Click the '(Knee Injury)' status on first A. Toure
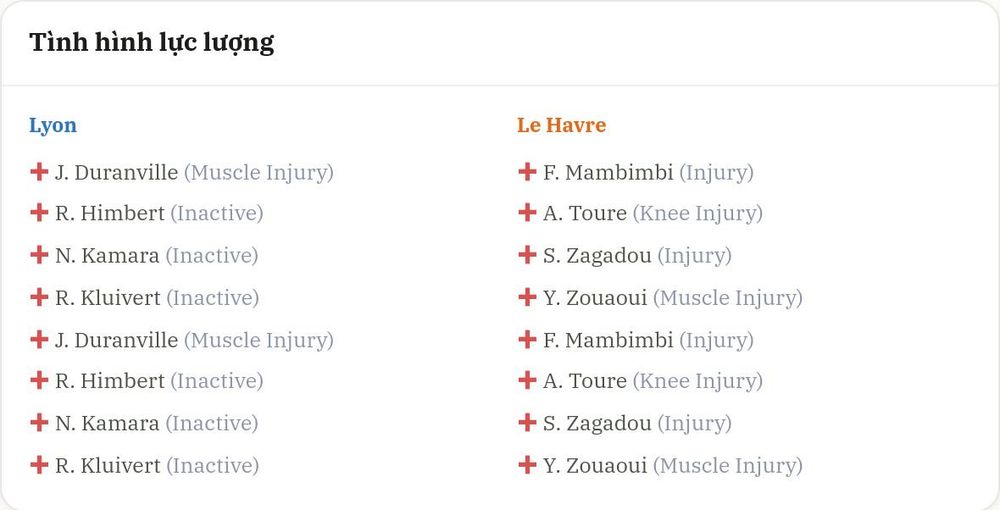The height and width of the screenshot is (510, 1000). click(698, 214)
